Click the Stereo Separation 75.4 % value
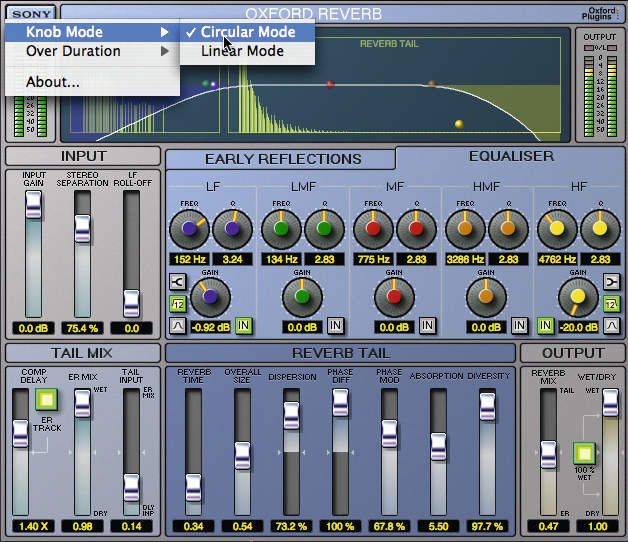The height and width of the screenshot is (542, 628). pyautogui.click(x=82, y=328)
